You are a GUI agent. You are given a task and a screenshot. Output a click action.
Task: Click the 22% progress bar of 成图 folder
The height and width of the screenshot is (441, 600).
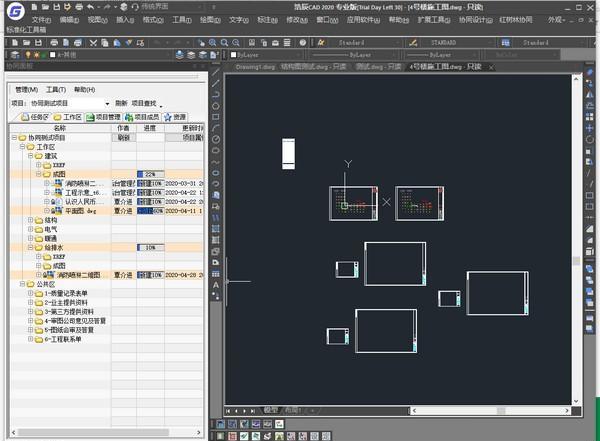tap(151, 174)
